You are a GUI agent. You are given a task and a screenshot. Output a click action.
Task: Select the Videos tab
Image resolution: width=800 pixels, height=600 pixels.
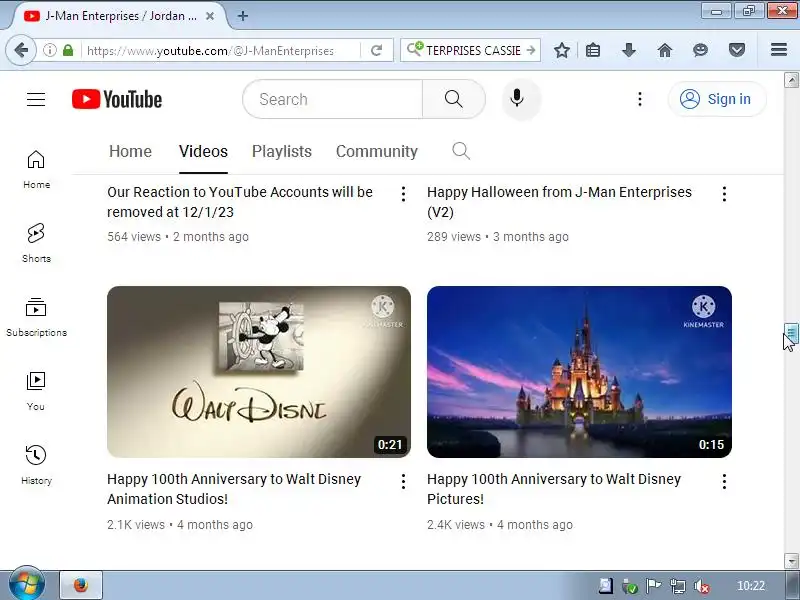(203, 151)
